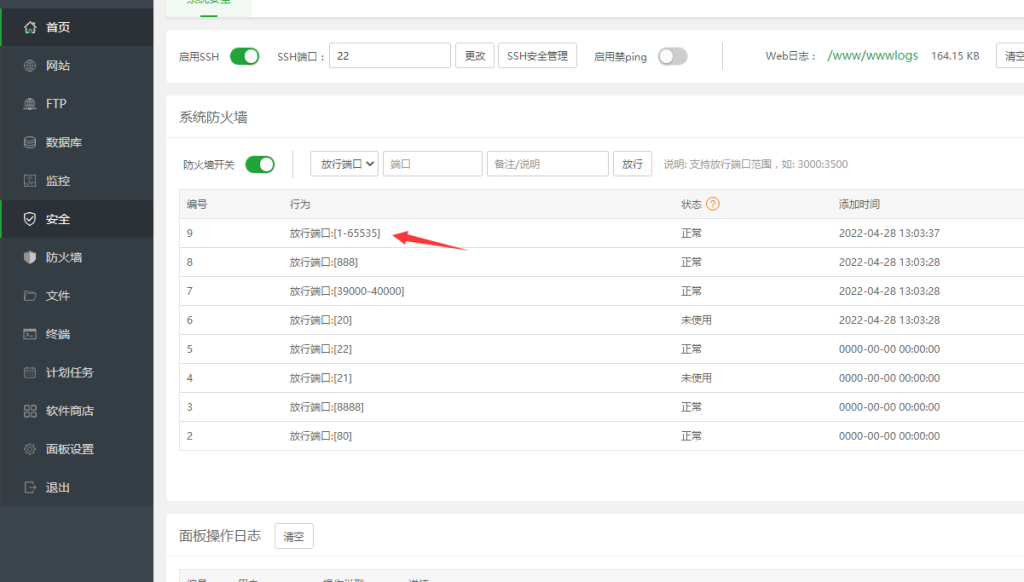
Task: Click the SSH安全管理 button
Action: coord(538,56)
